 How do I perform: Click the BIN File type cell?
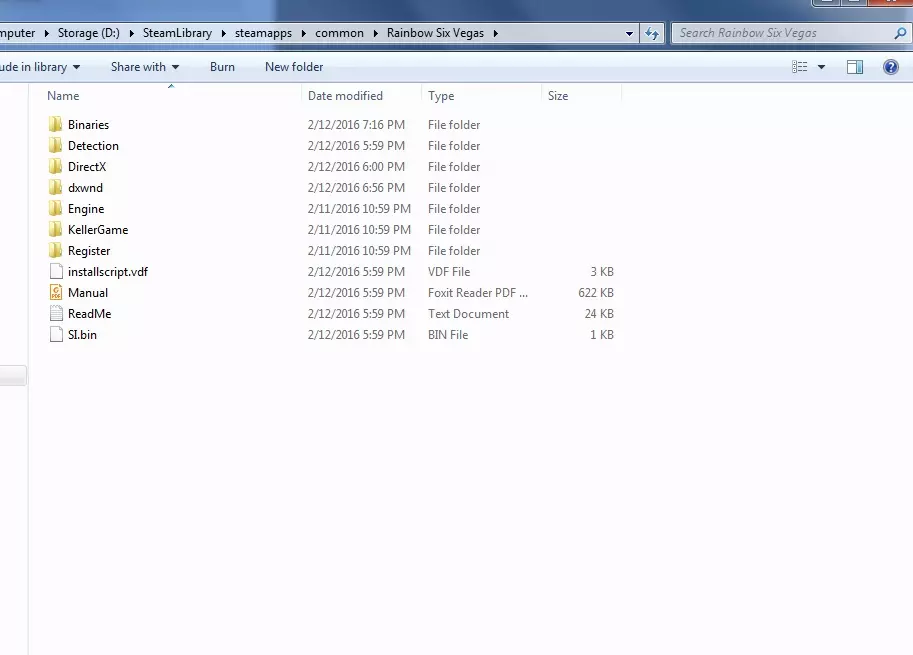point(448,334)
